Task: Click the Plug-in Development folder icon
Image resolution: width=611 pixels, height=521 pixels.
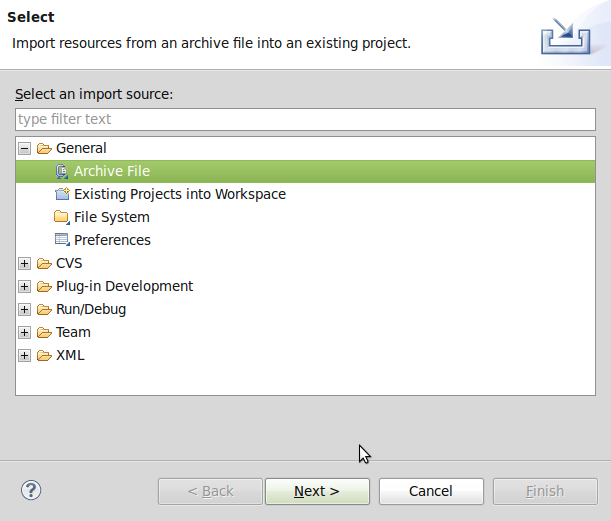Action: pyautogui.click(x=44, y=286)
